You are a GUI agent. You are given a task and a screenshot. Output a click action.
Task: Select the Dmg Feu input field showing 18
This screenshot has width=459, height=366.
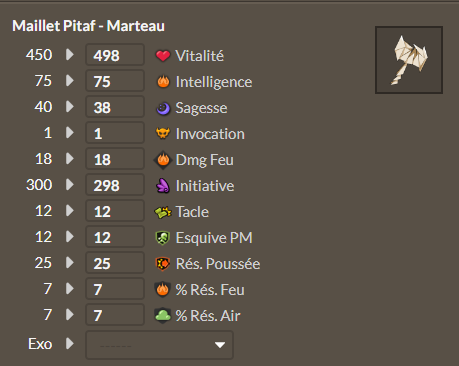pos(115,159)
